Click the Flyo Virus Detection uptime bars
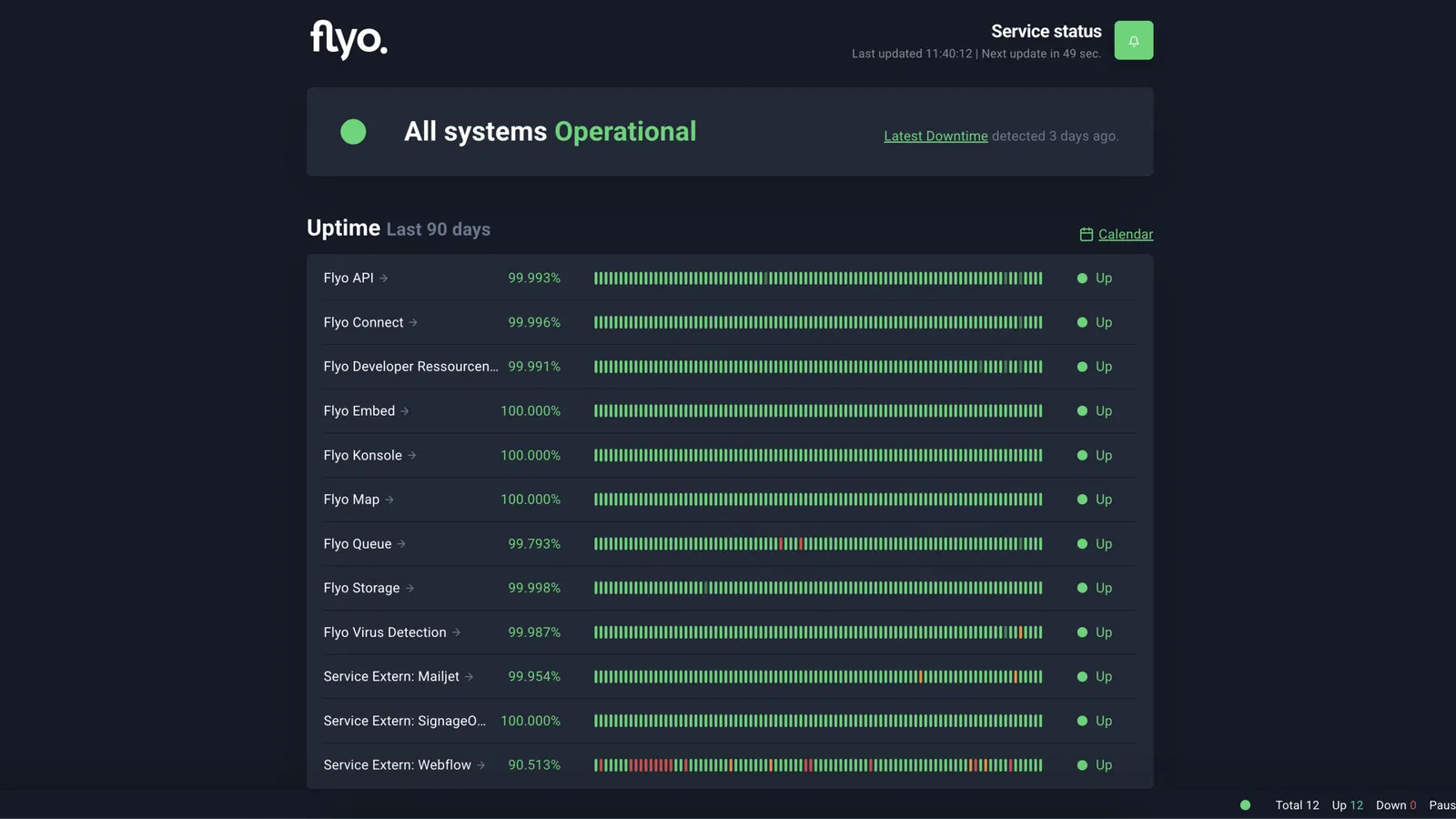Screen dimensions: 1456x819 [818, 632]
